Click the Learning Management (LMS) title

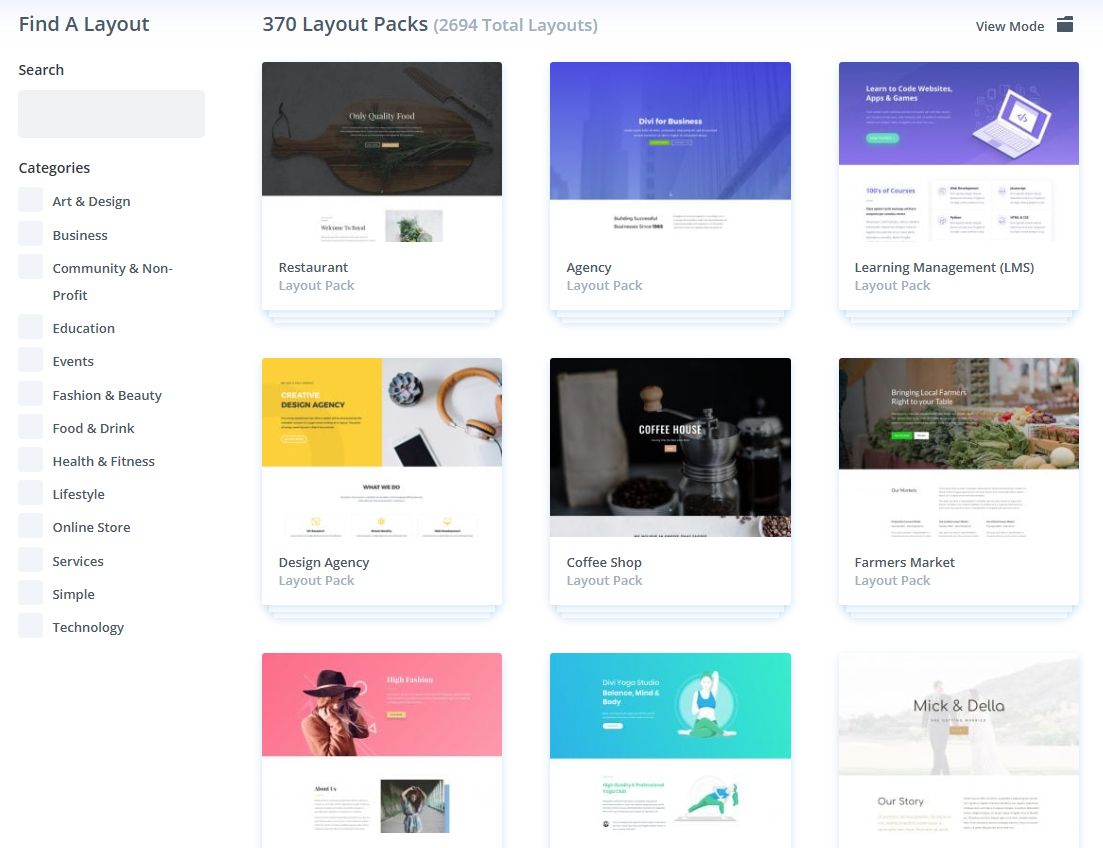944,267
